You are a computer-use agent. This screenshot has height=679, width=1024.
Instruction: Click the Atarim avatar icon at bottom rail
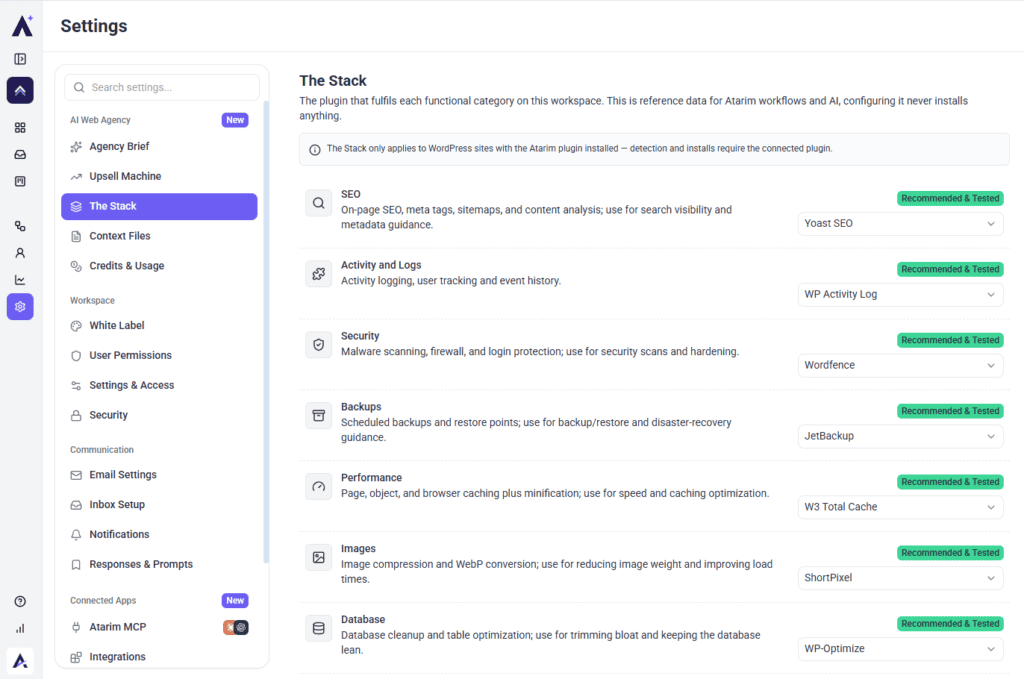[20, 661]
